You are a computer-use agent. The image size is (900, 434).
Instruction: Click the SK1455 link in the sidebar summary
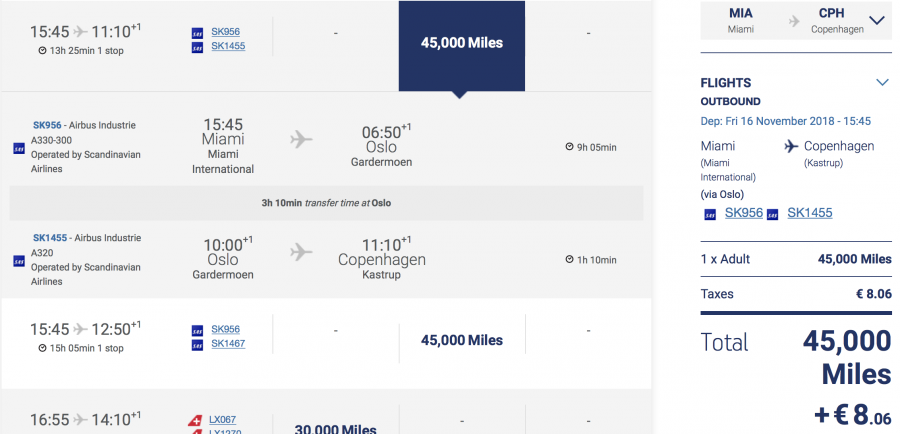click(809, 213)
